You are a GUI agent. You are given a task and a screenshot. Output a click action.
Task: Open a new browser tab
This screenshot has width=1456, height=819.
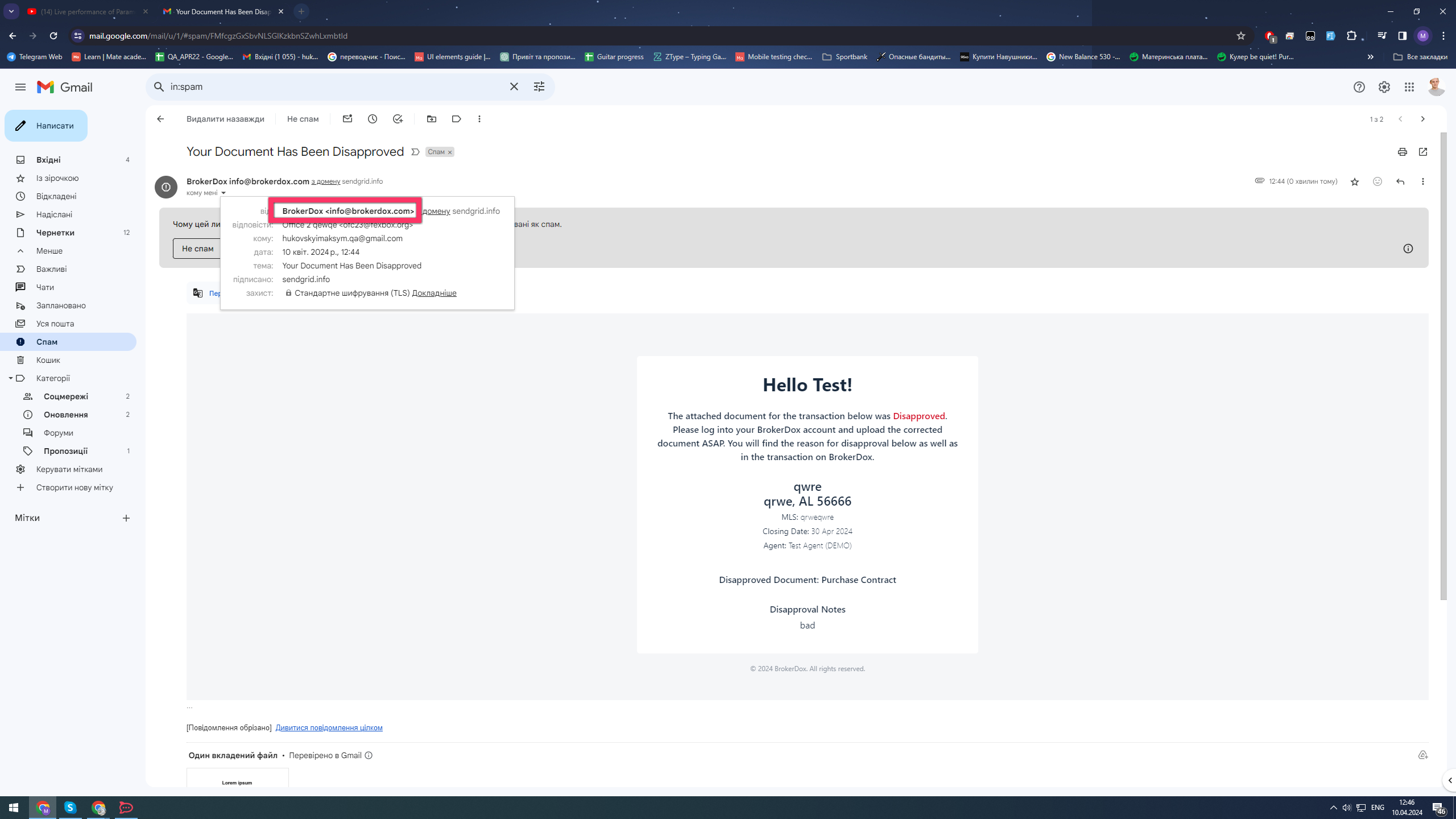click(301, 11)
